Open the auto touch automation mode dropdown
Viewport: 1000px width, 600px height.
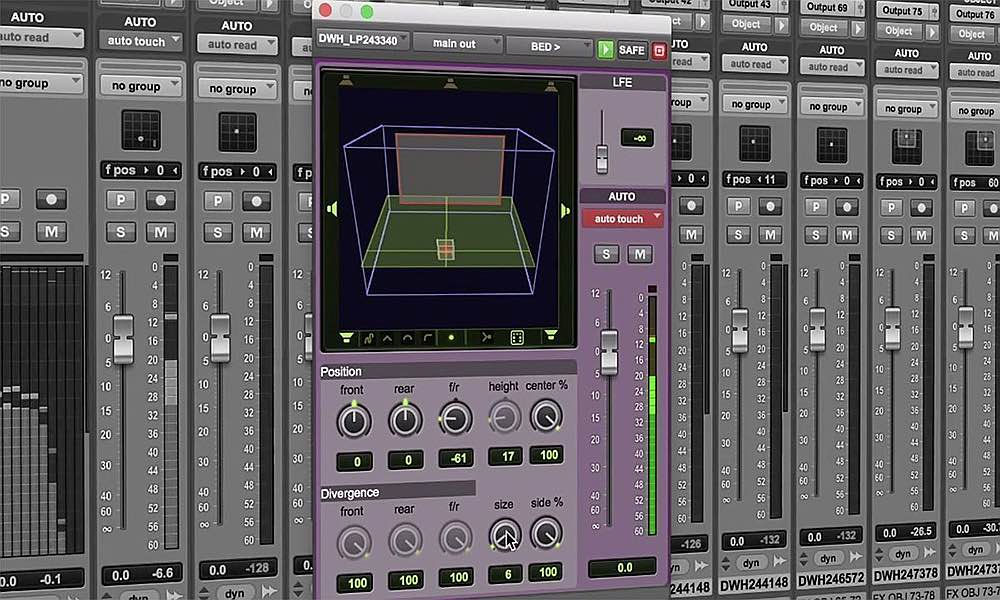click(x=622, y=217)
